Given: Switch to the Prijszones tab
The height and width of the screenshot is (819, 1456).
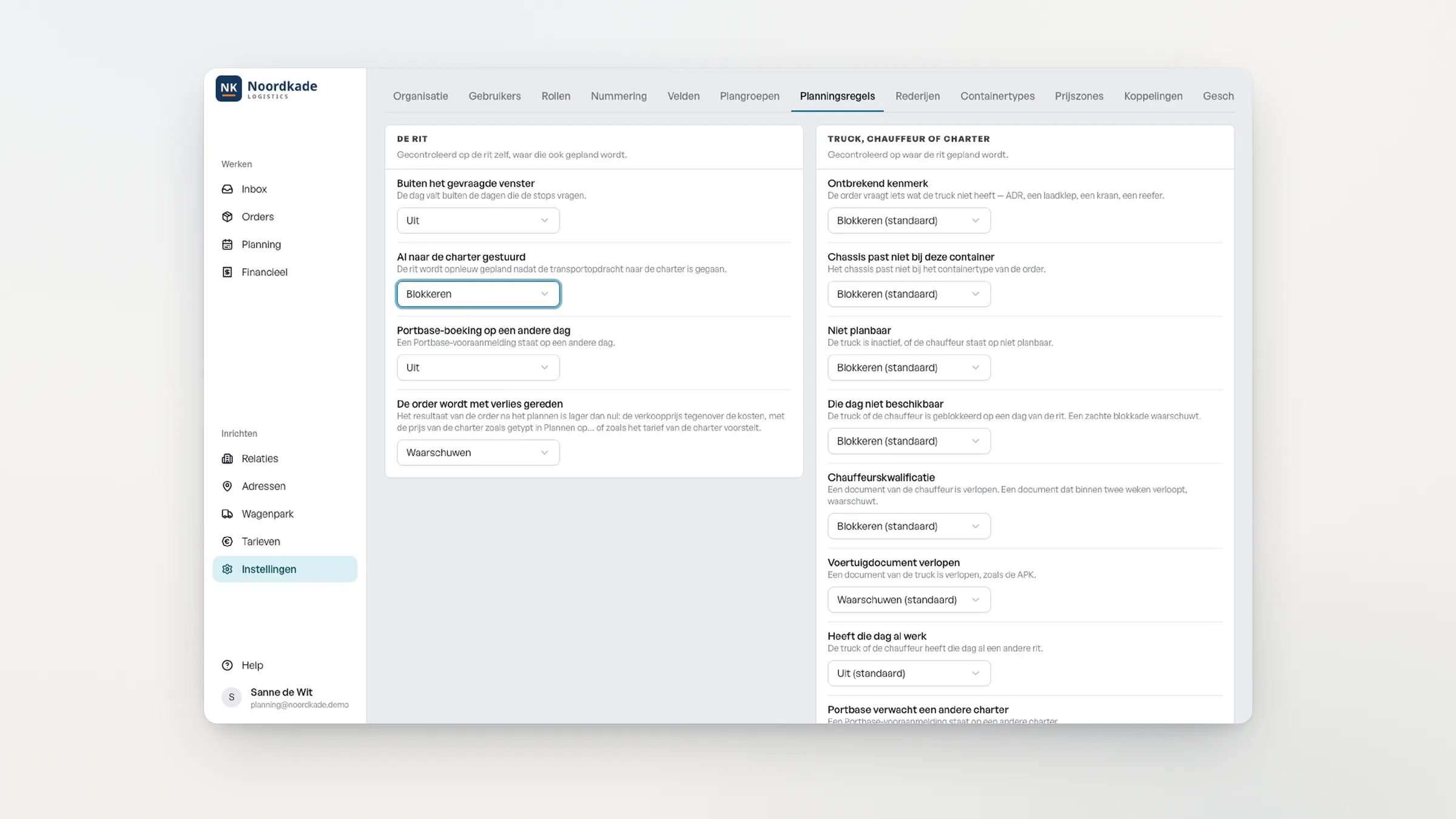Looking at the screenshot, I should [x=1079, y=96].
